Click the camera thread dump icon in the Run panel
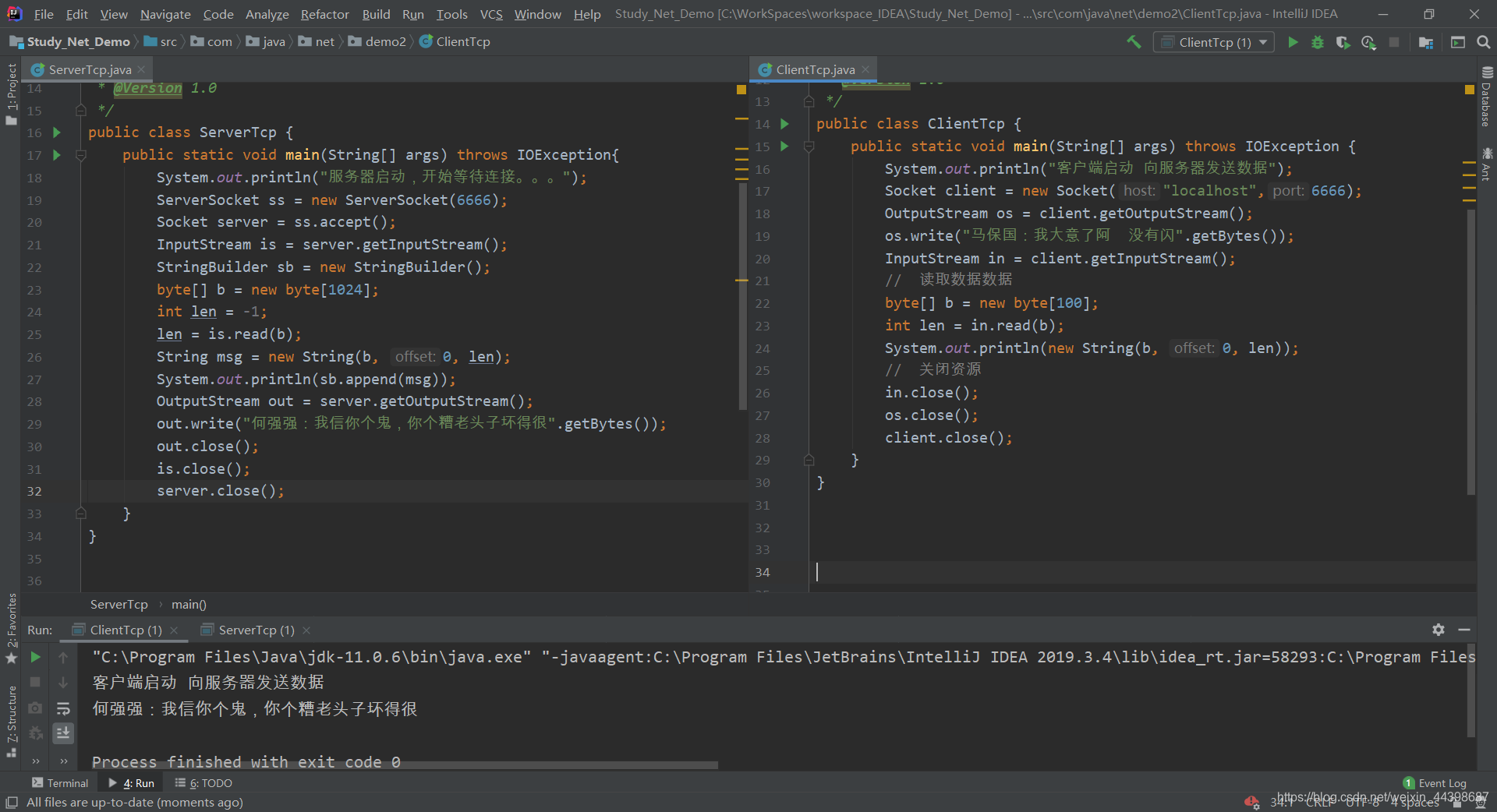 35,708
